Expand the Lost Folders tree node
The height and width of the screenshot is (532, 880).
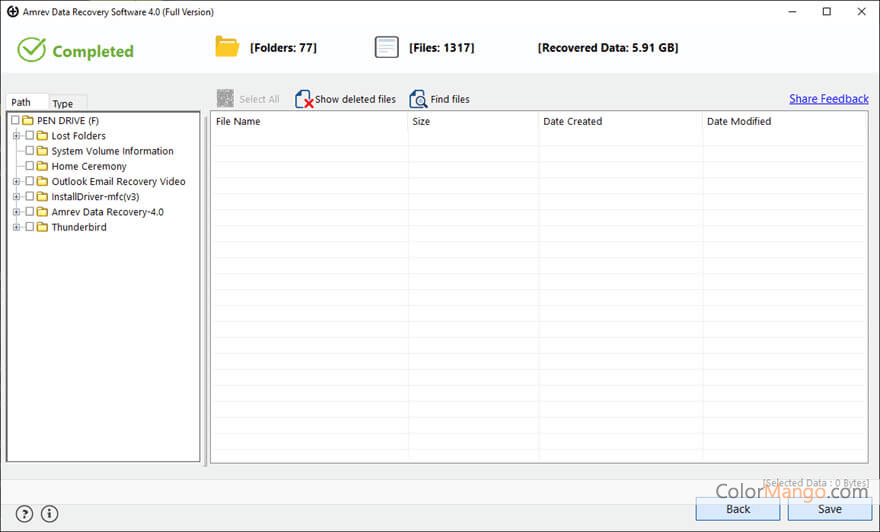click(x=16, y=136)
